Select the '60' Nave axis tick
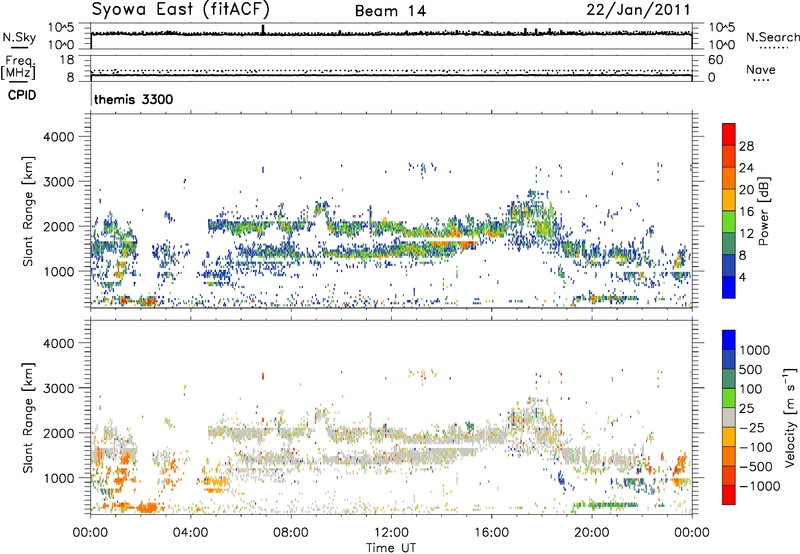Viewport: 800px width, 554px height. [715, 60]
